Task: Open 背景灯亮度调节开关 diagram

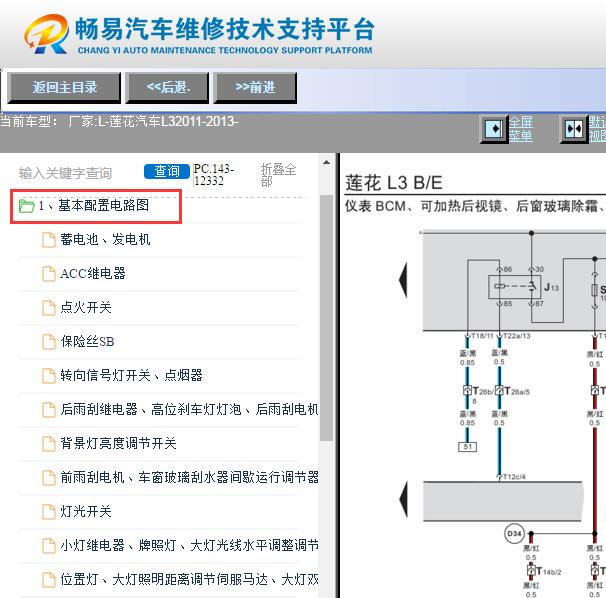Action: [118, 443]
